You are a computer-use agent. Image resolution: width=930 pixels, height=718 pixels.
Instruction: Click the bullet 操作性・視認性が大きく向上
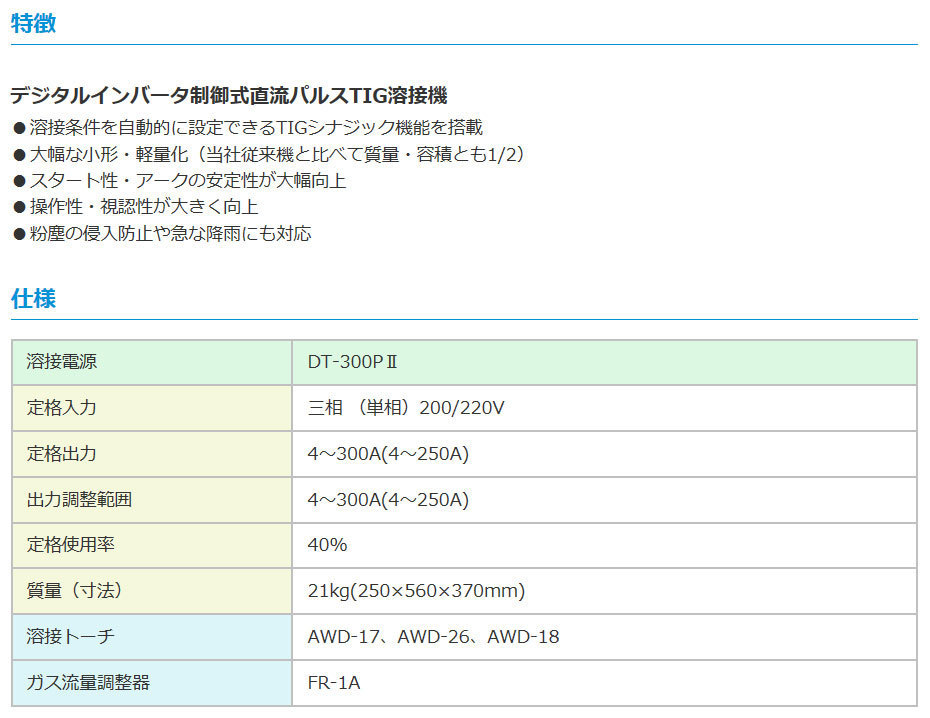135,207
